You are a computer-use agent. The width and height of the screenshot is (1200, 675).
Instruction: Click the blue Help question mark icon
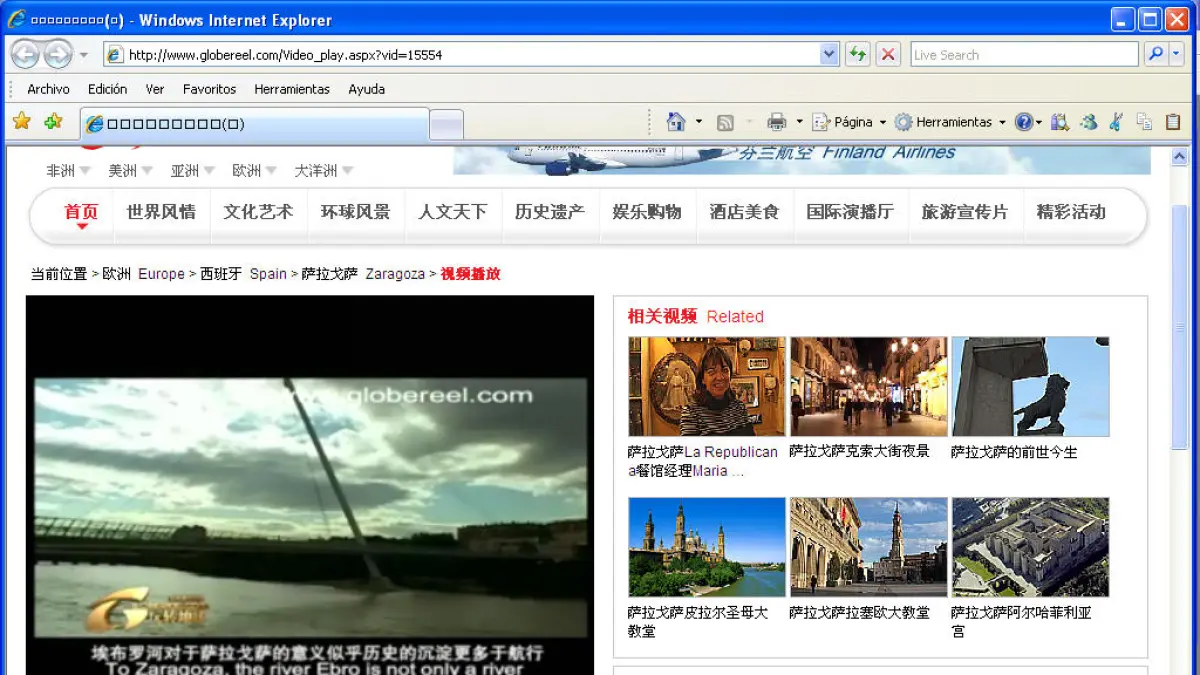1023,122
